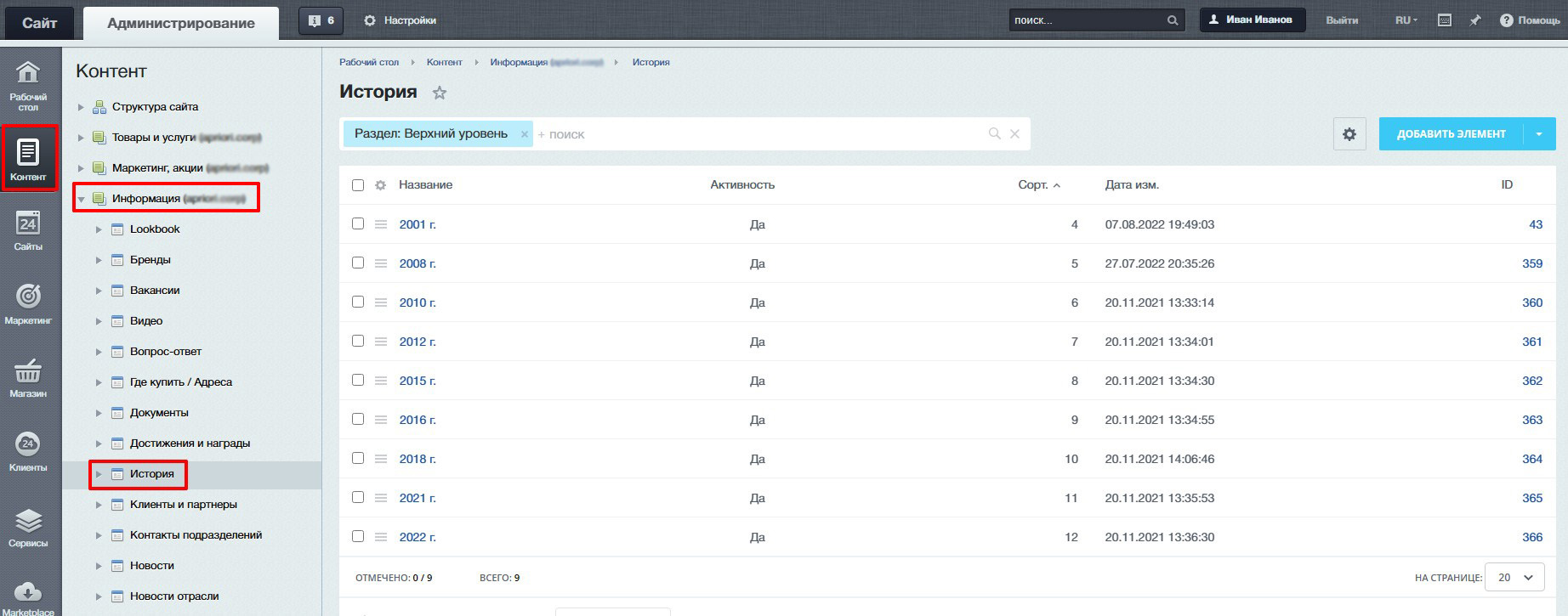Check the box for 2015 г. row
1568x616 pixels.
click(x=358, y=380)
